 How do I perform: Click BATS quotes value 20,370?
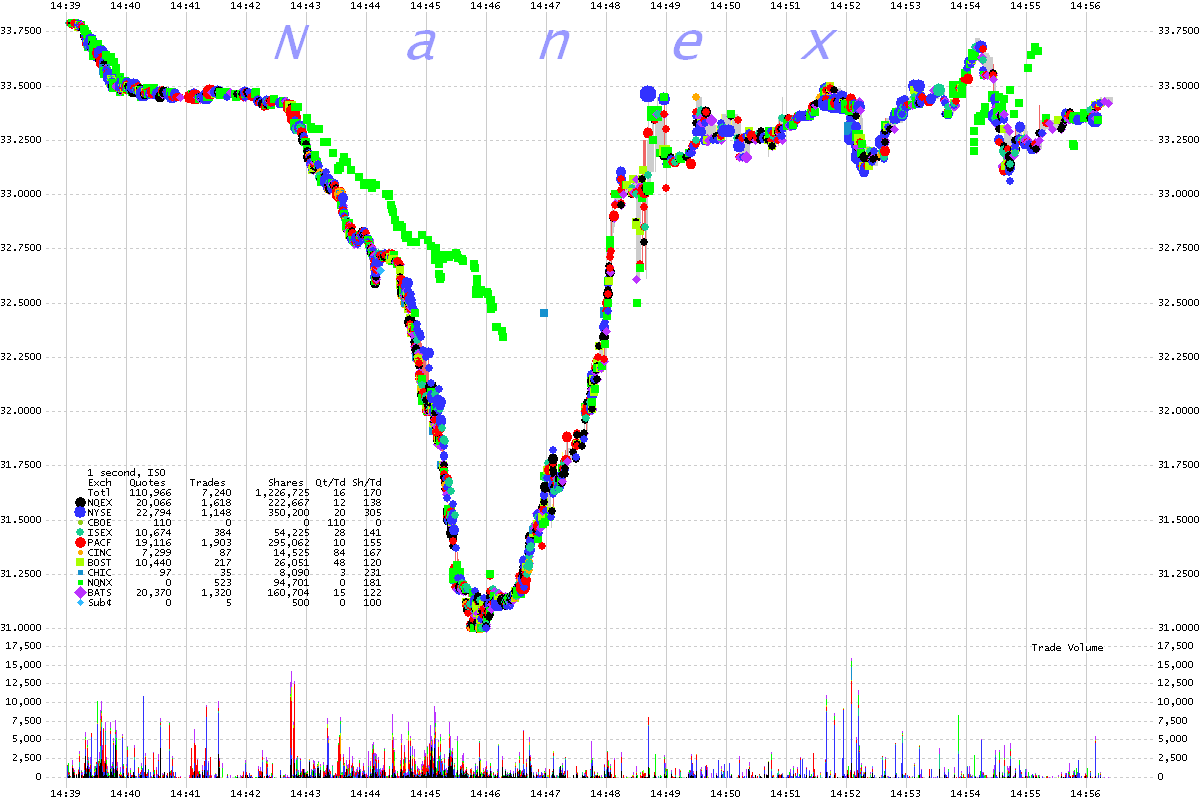(153, 592)
